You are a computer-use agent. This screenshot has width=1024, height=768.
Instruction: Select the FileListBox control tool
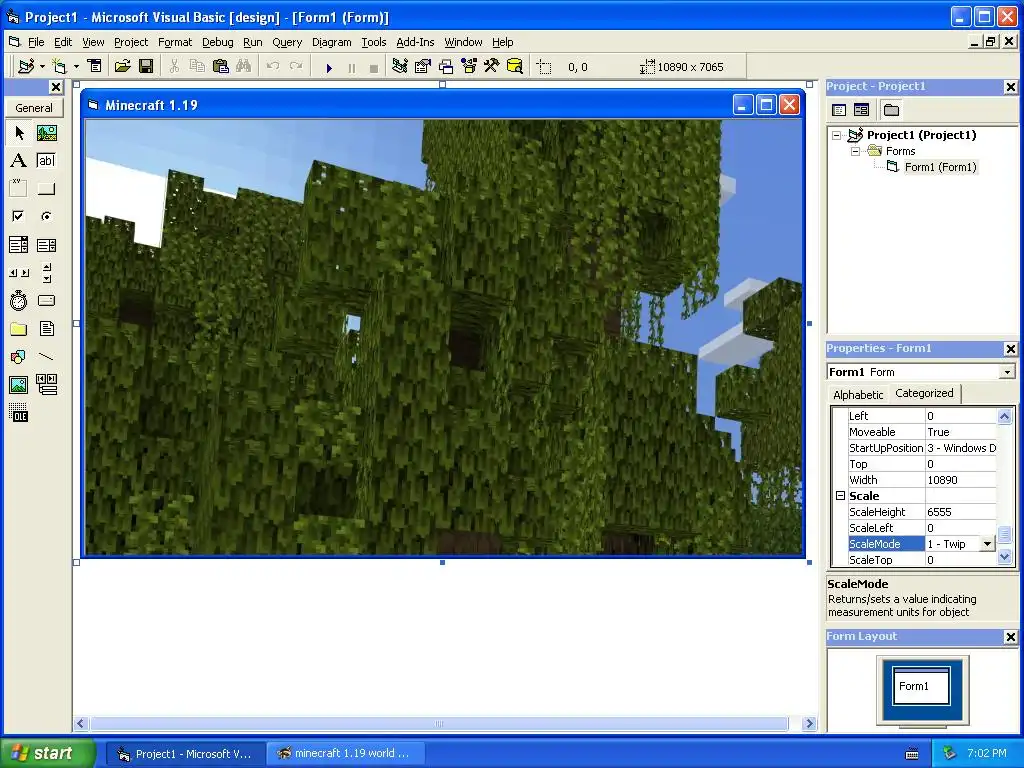(x=46, y=328)
